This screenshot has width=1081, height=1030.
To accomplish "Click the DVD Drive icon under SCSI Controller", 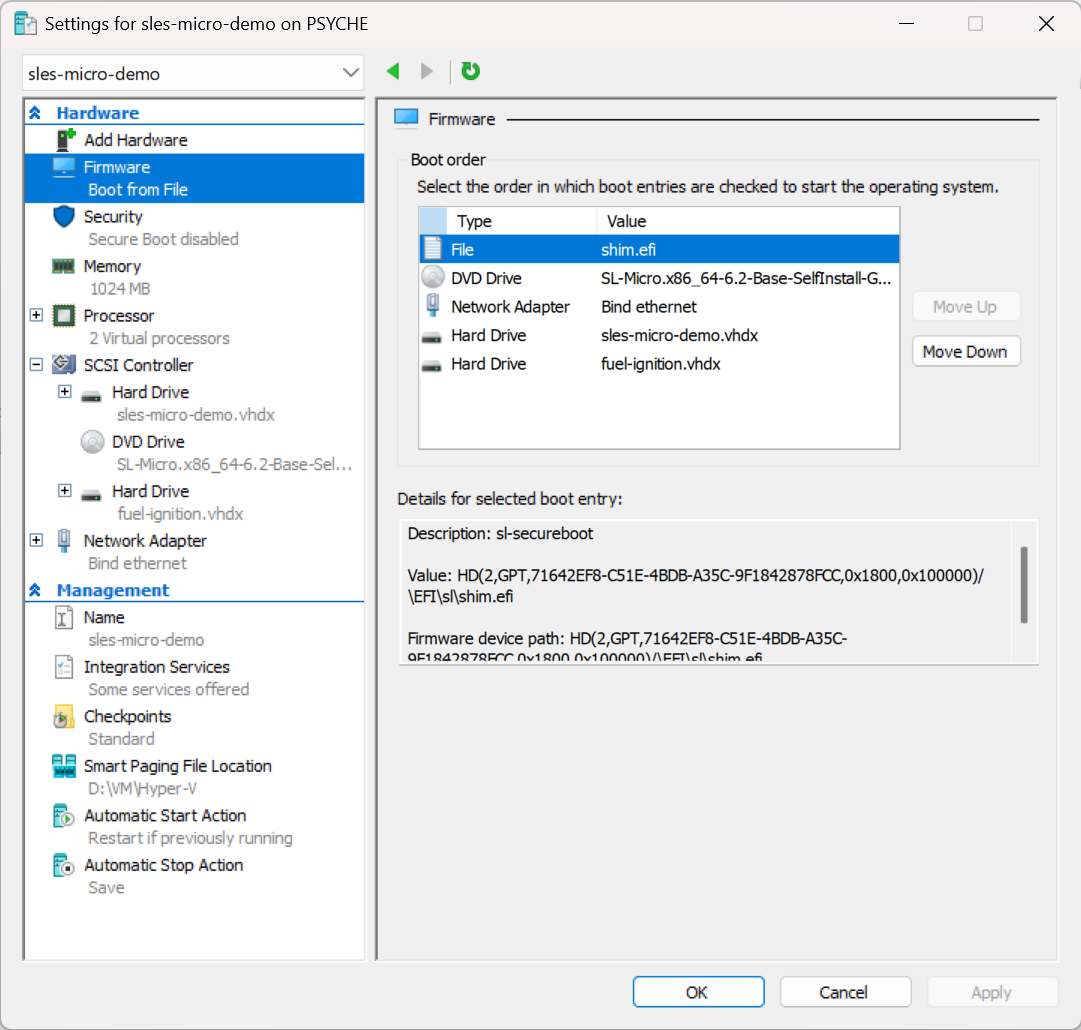I will 92,441.
